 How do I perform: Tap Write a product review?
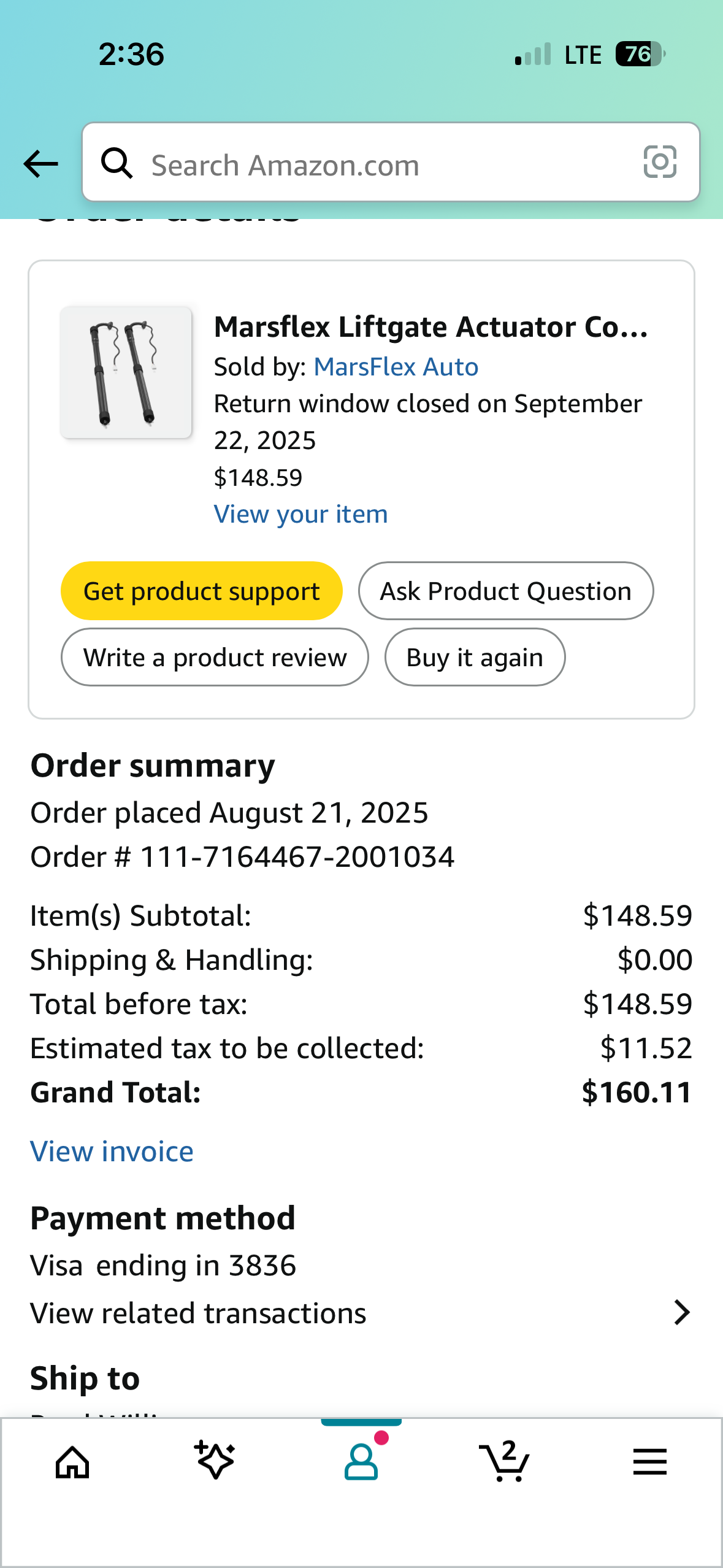click(215, 658)
